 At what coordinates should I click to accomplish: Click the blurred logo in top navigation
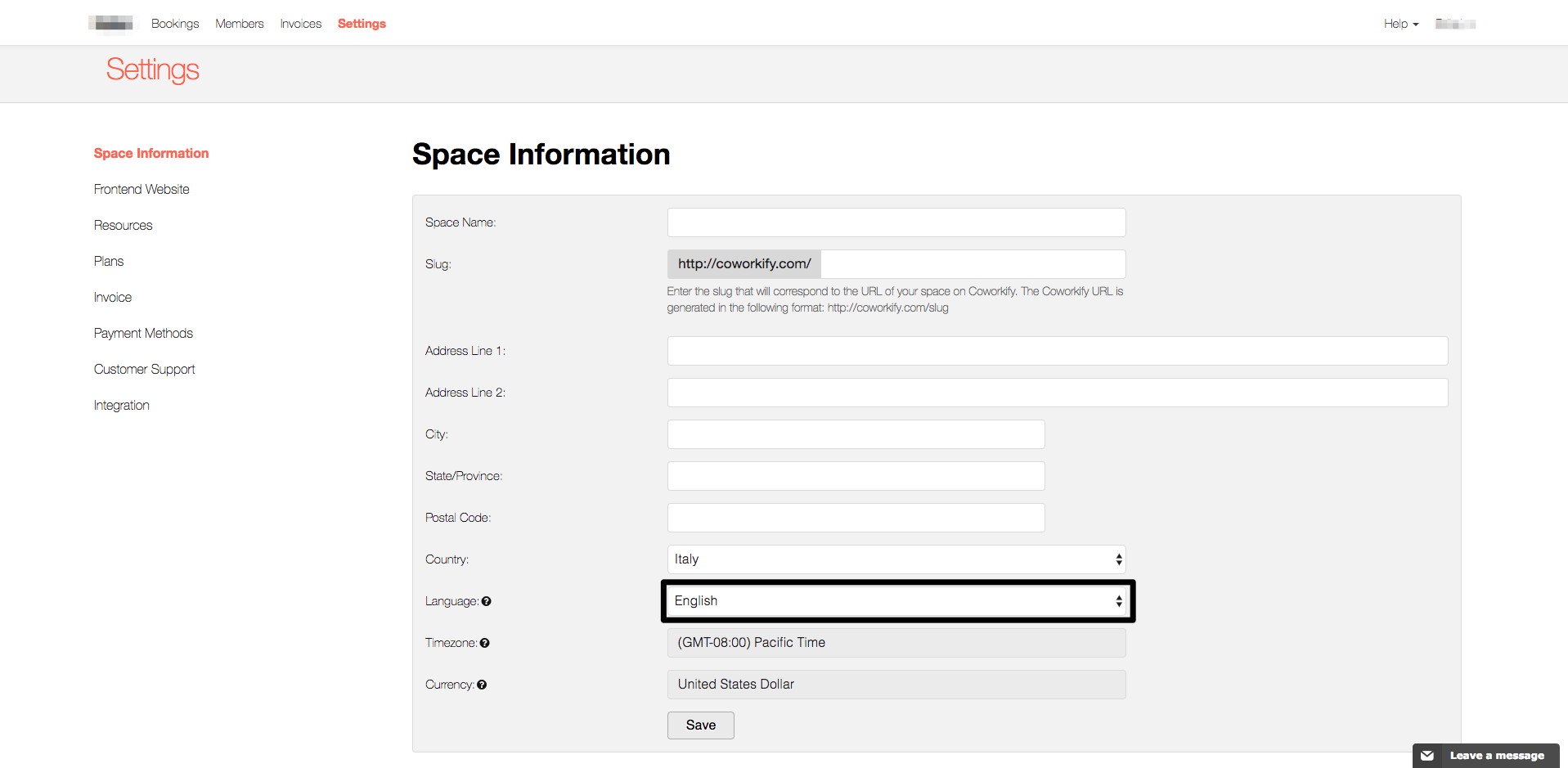coord(112,24)
